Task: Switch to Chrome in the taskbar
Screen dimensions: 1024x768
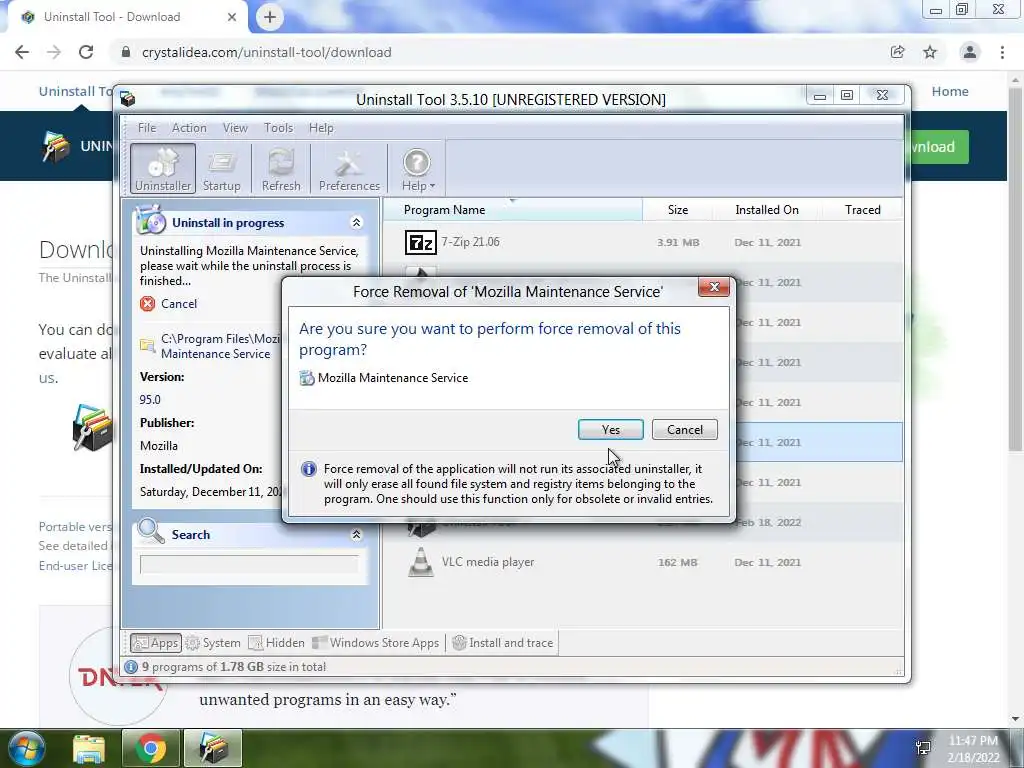Action: pyautogui.click(x=151, y=748)
